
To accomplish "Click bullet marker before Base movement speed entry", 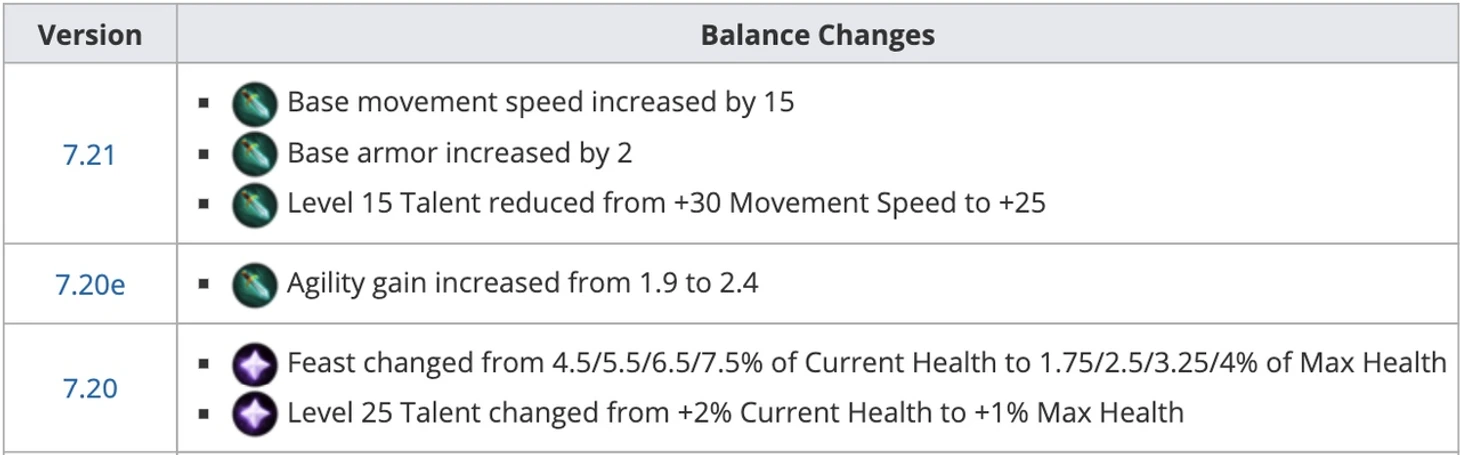I will pos(205,103).
